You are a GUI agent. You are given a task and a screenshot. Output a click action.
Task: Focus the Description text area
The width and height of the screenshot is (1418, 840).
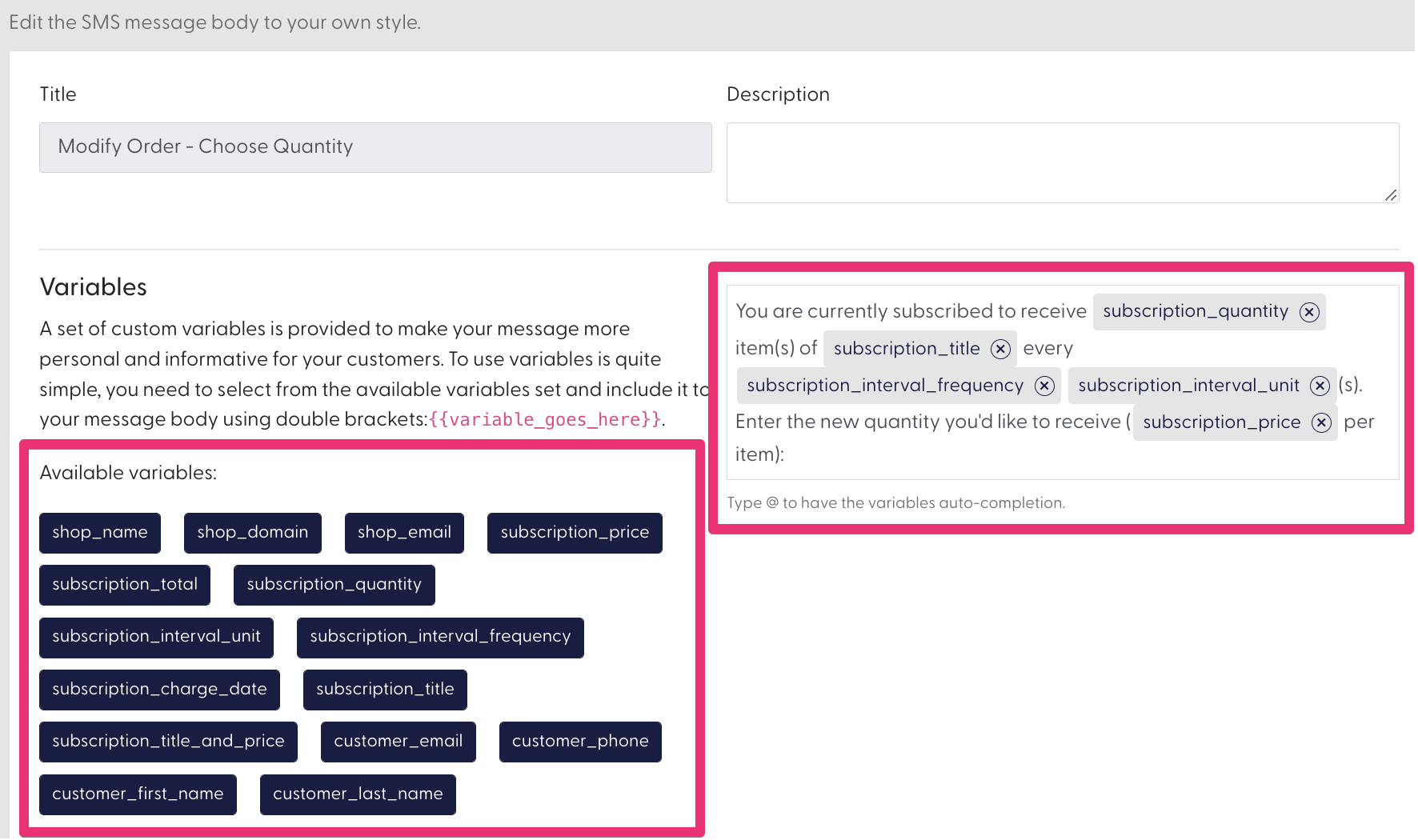coord(1063,162)
